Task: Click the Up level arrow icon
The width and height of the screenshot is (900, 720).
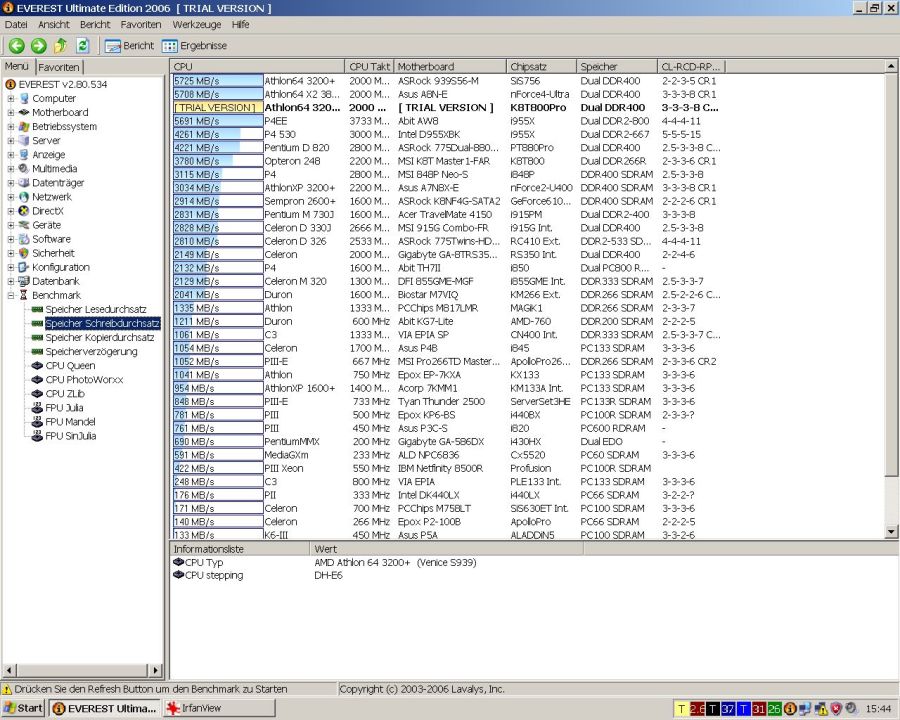Action: coord(60,45)
